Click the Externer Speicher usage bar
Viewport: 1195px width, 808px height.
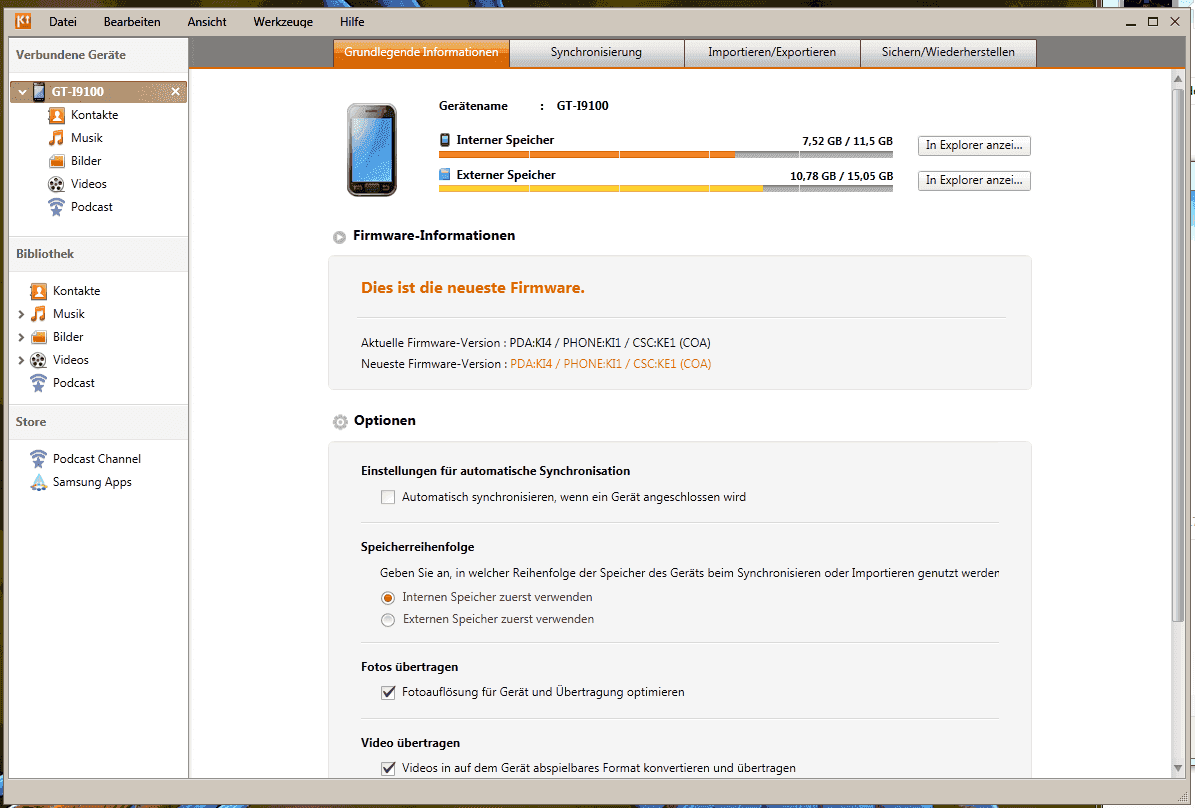pyautogui.click(x=665, y=188)
